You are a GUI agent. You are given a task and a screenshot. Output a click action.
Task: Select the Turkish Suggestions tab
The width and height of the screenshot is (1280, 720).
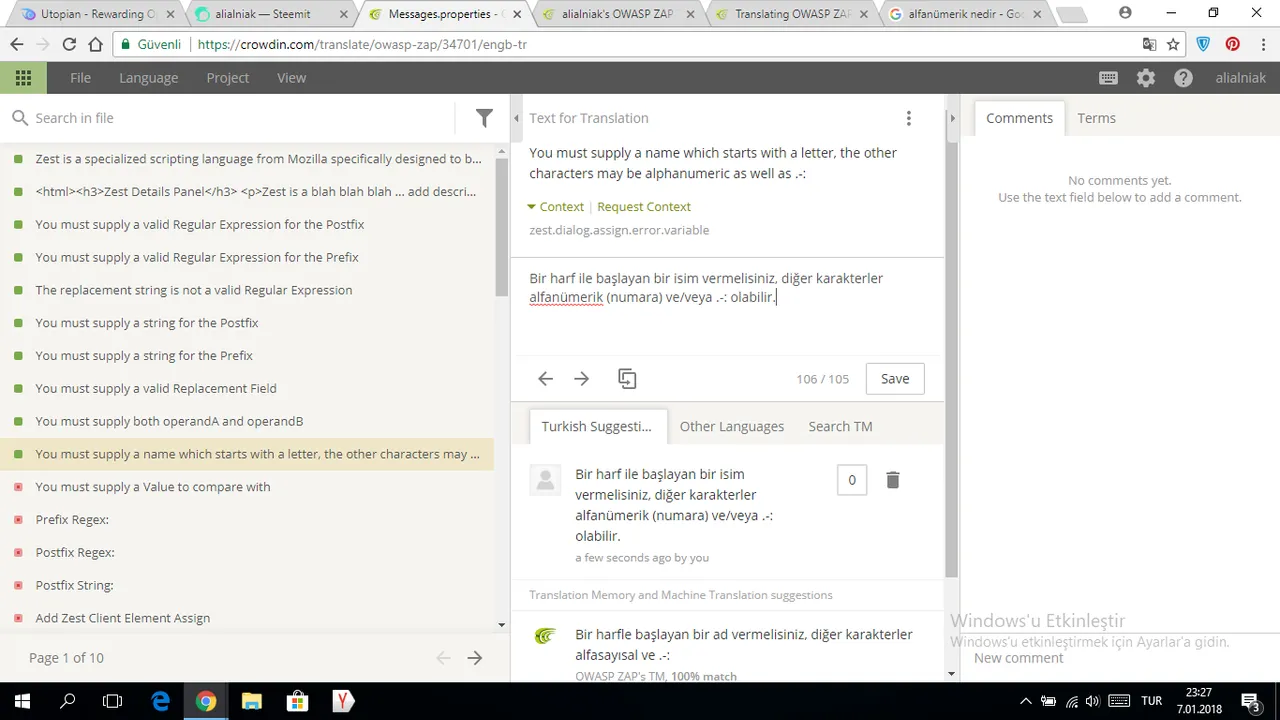tap(596, 426)
